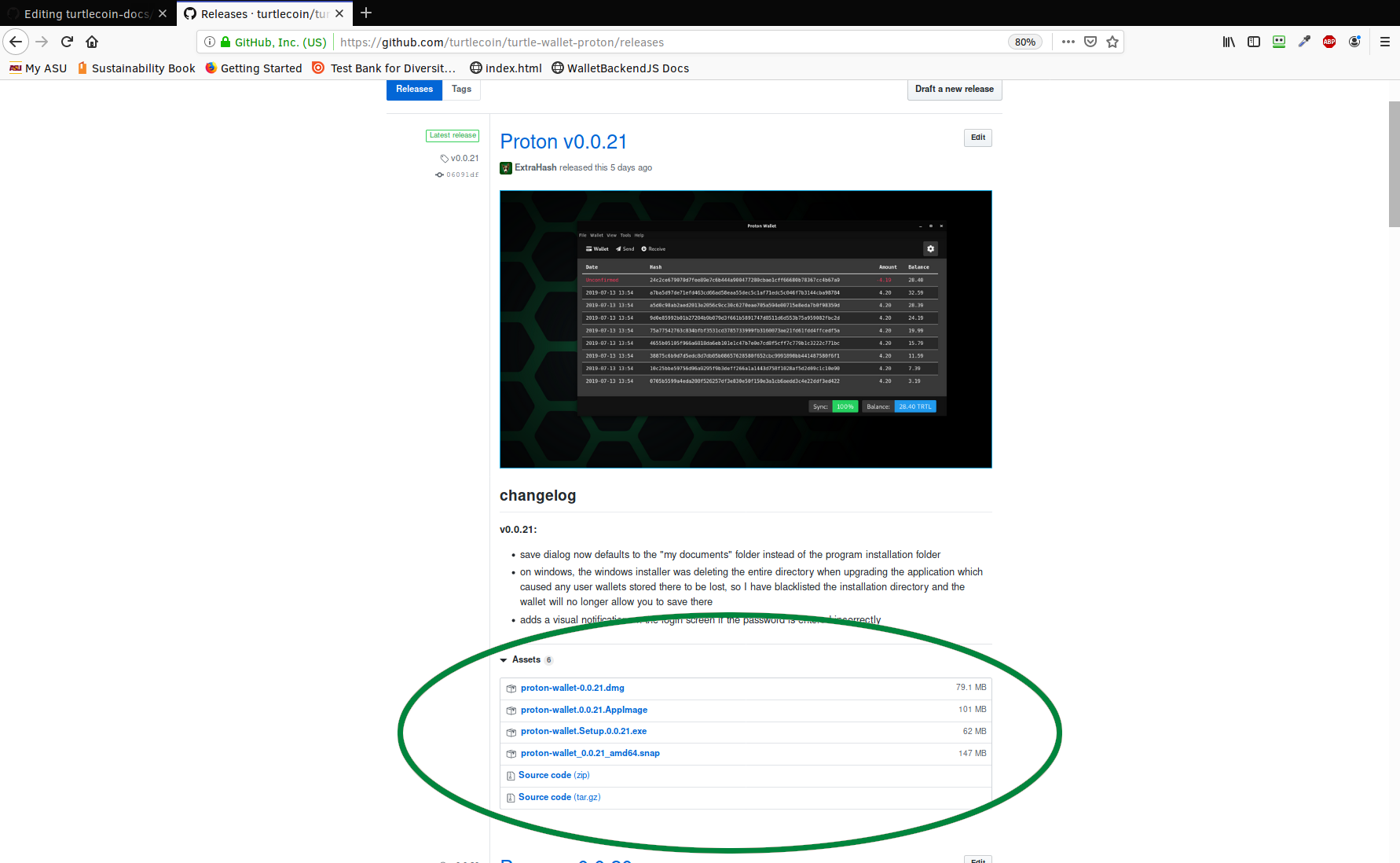The height and width of the screenshot is (863, 1400).
Task: Click the vertical page scrollbar thumb
Action: (x=1394, y=164)
